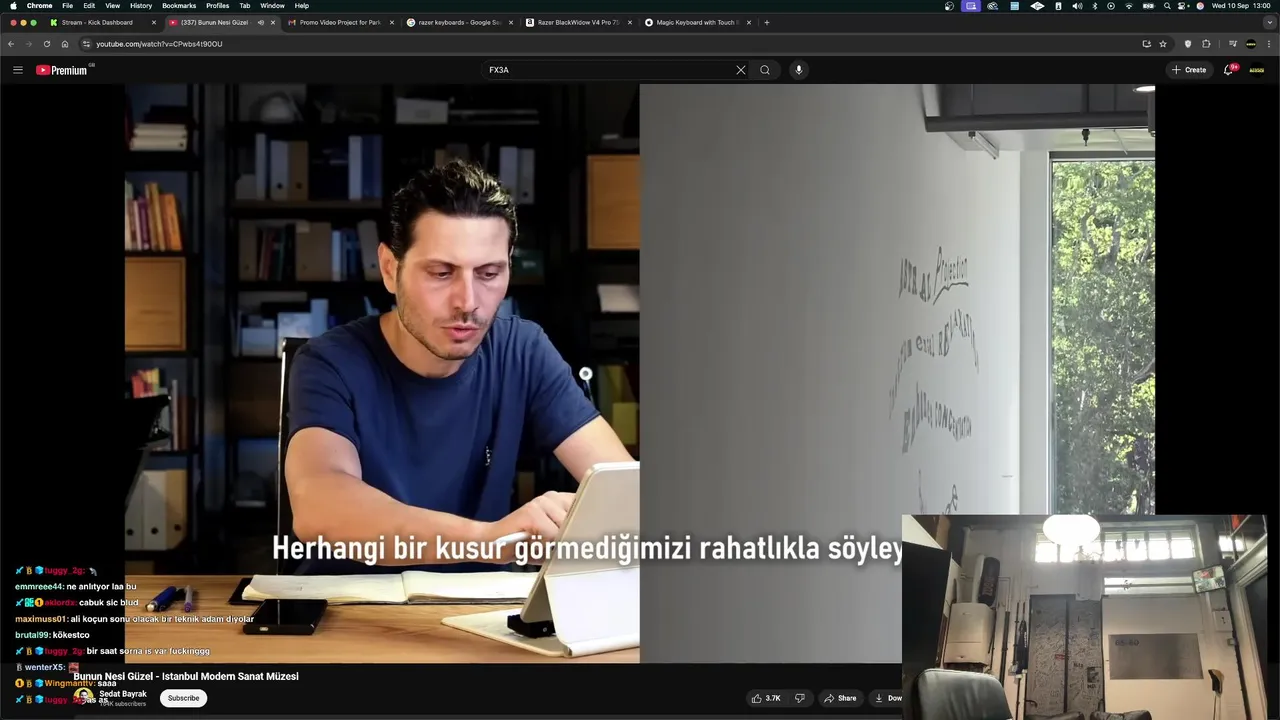Image resolution: width=1280 pixels, height=720 pixels.
Task: Share the video
Action: pyautogui.click(x=840, y=698)
